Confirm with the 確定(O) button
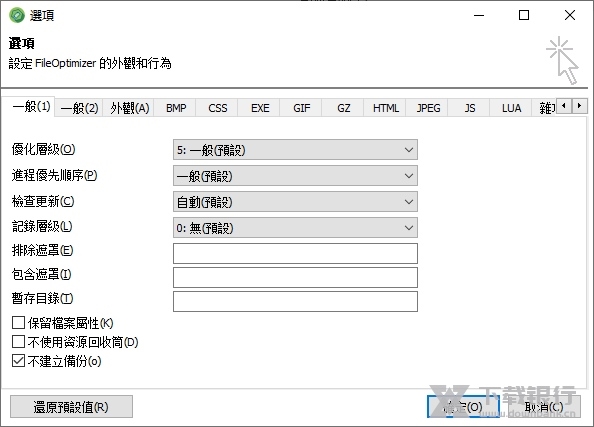The height and width of the screenshot is (427, 594). point(463,407)
